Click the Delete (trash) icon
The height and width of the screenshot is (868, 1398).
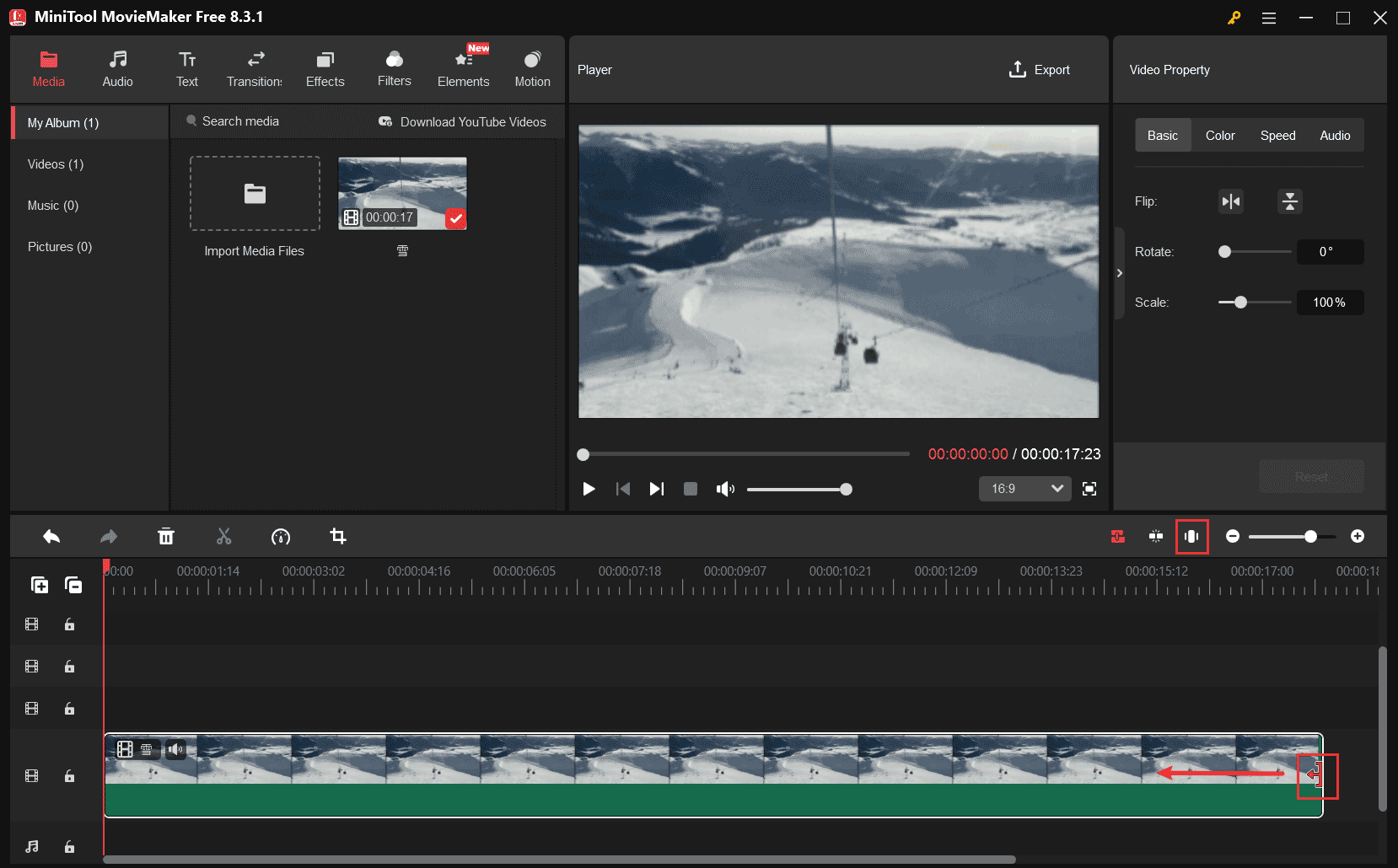point(166,536)
